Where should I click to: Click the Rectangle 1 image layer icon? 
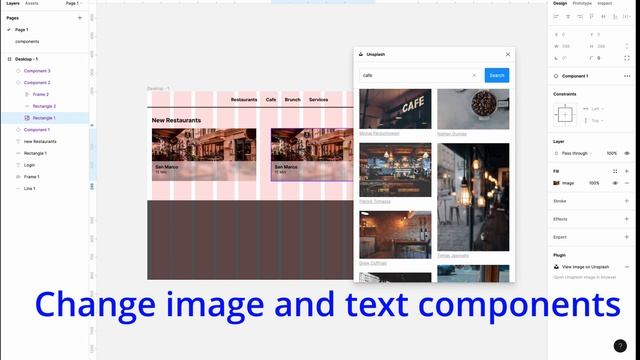point(27,118)
